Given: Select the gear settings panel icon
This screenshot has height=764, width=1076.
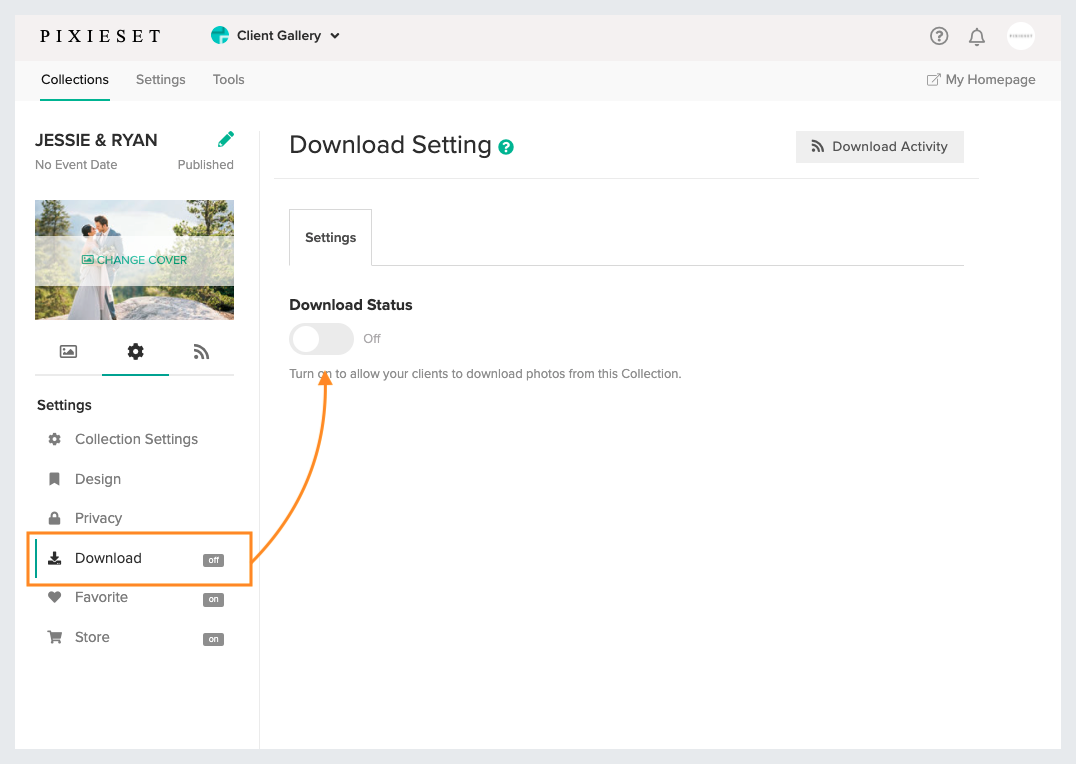Looking at the screenshot, I should 135,351.
